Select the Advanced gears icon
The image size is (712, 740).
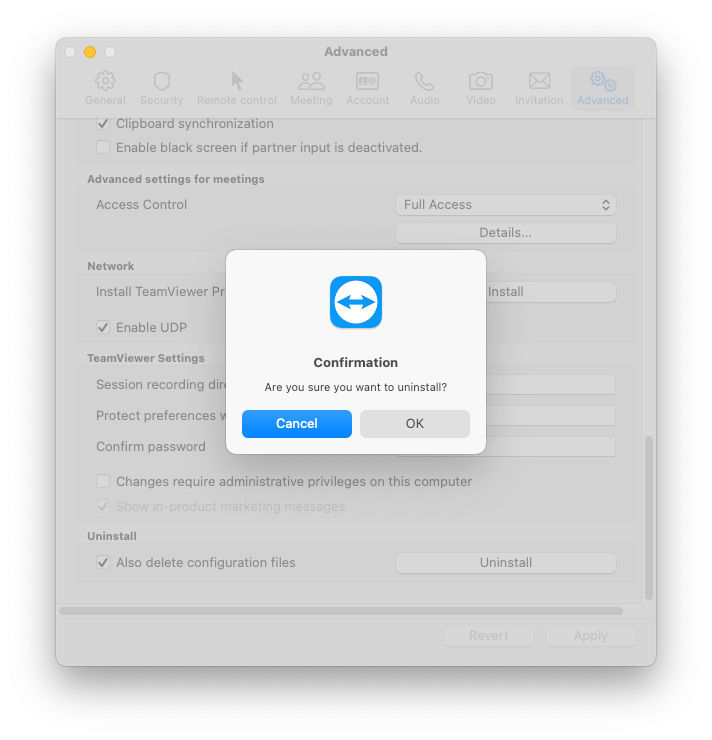pos(603,81)
